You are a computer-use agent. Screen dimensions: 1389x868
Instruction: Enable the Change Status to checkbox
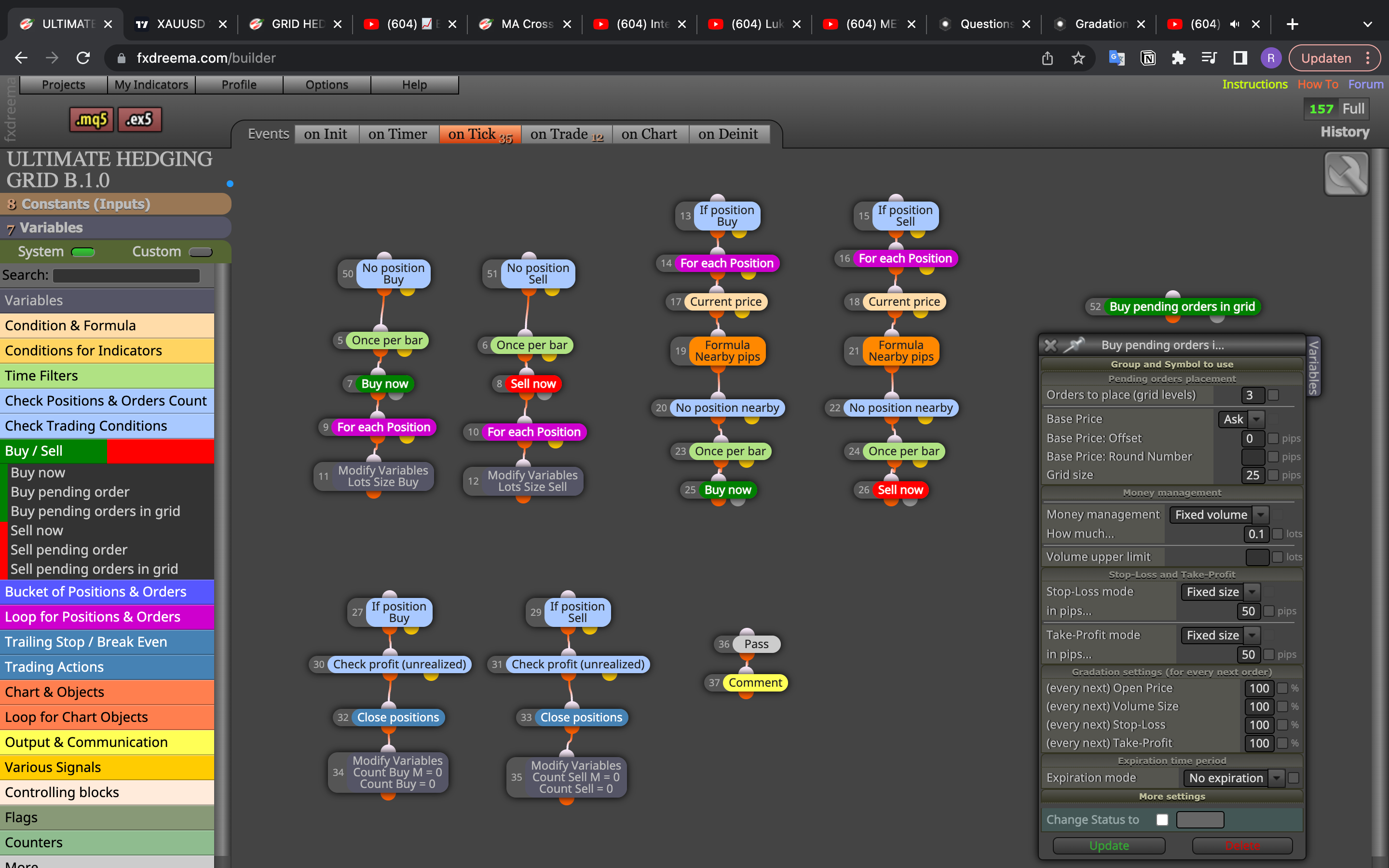tap(1162, 820)
